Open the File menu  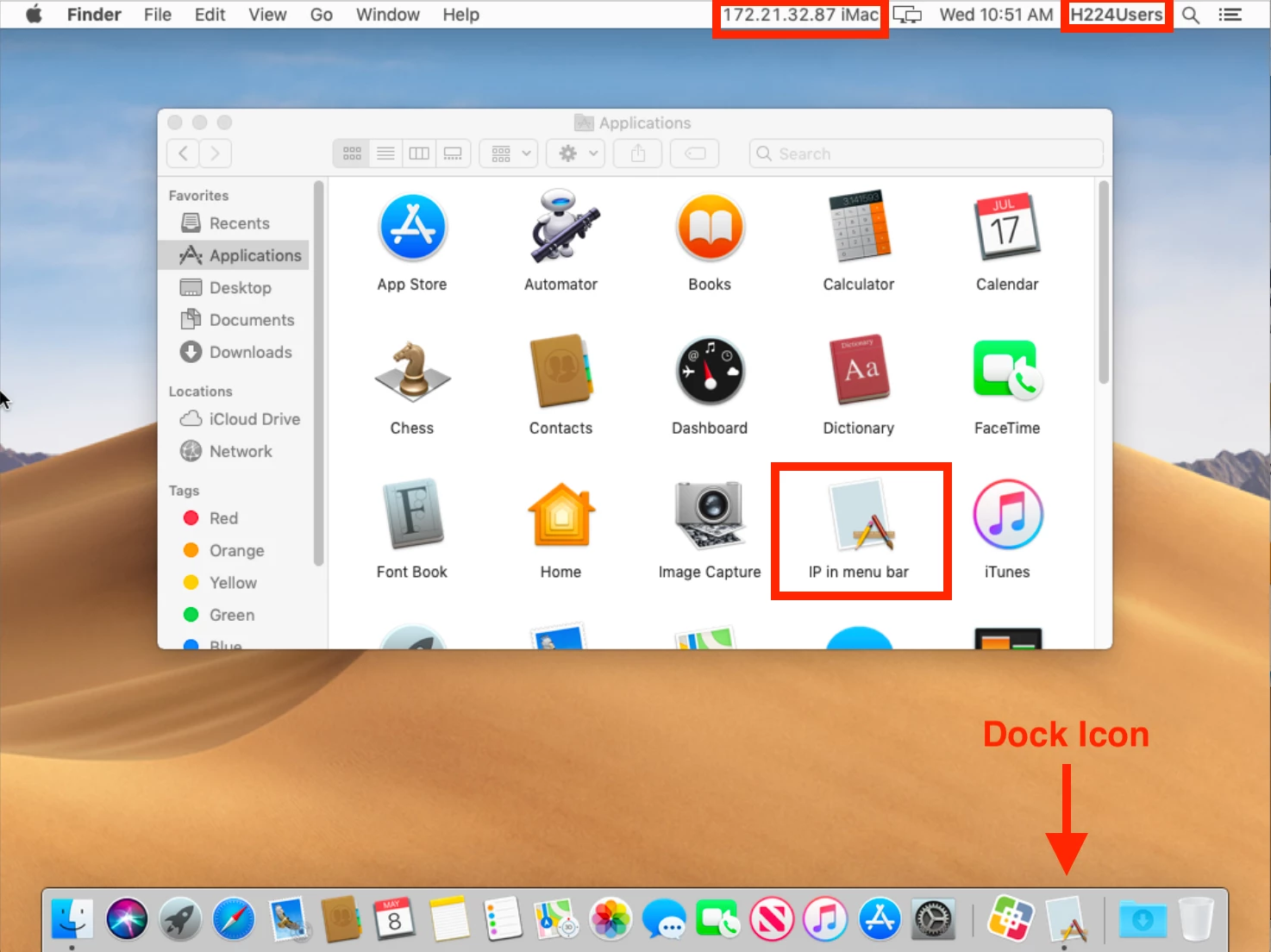coord(158,15)
